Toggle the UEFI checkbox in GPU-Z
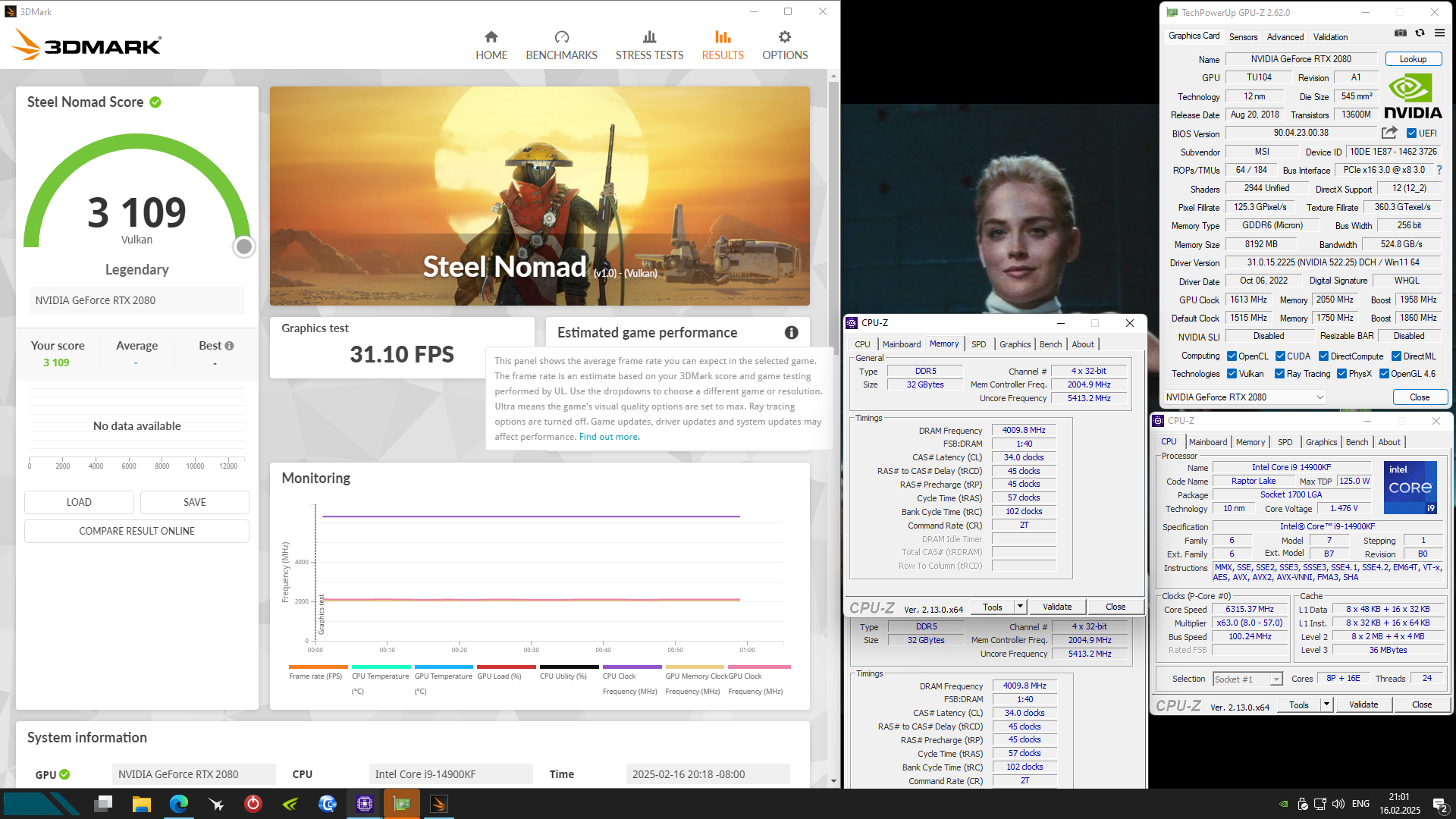 (1411, 133)
